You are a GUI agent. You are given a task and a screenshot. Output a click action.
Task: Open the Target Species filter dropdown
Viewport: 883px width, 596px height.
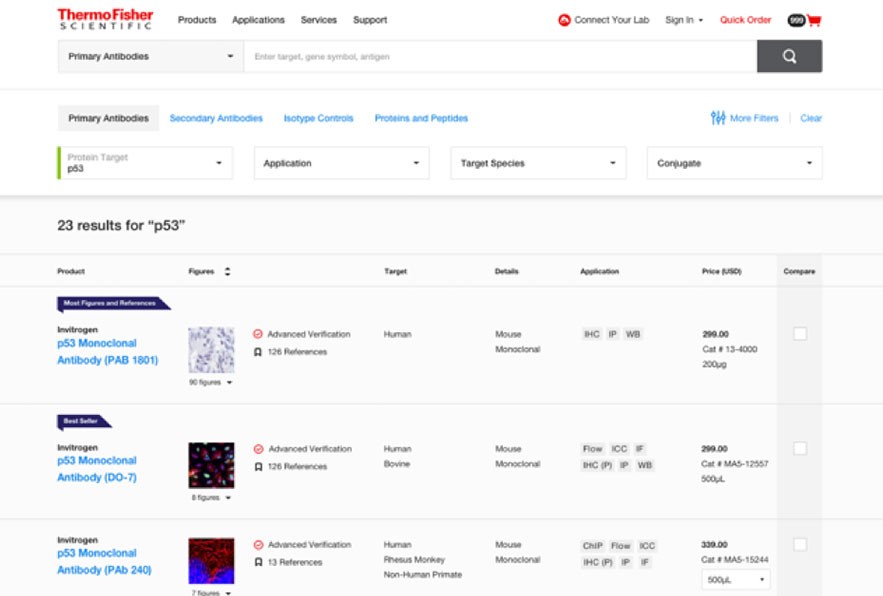coord(538,163)
